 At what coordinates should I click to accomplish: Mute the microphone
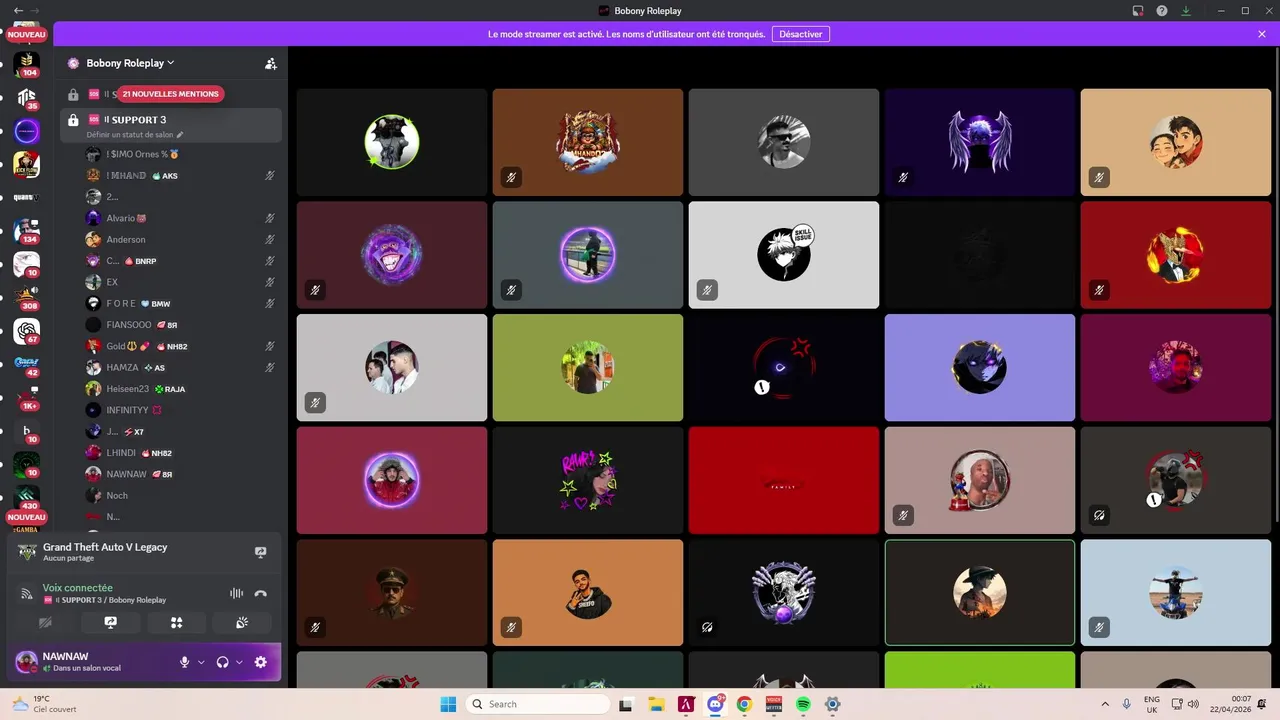pyautogui.click(x=184, y=662)
